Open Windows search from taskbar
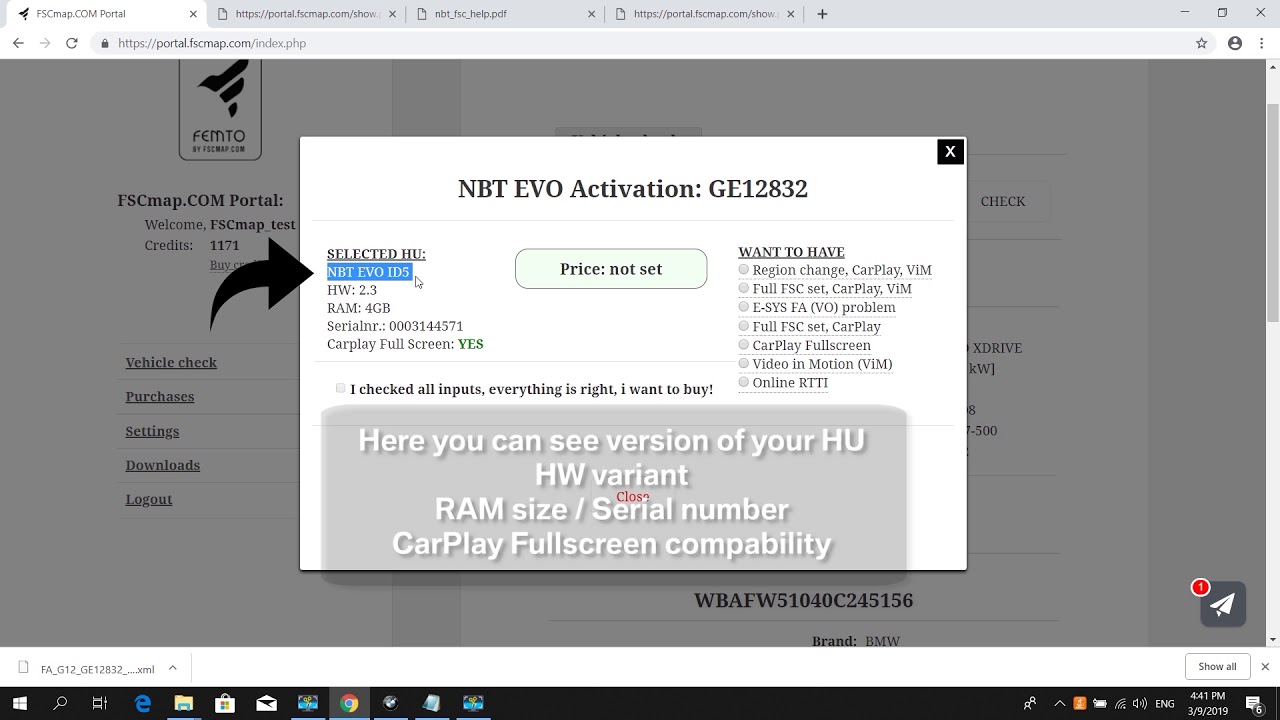The height and width of the screenshot is (720, 1280). [60, 703]
